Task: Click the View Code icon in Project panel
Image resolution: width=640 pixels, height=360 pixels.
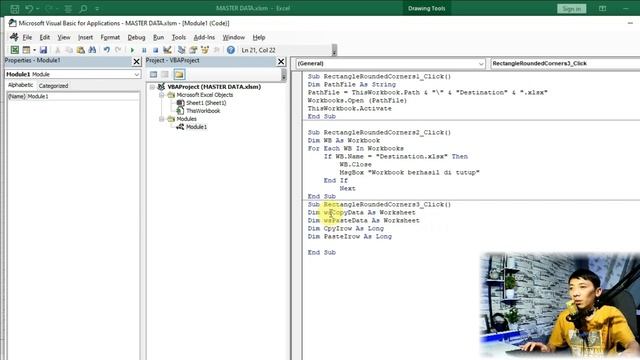Action: click(153, 74)
